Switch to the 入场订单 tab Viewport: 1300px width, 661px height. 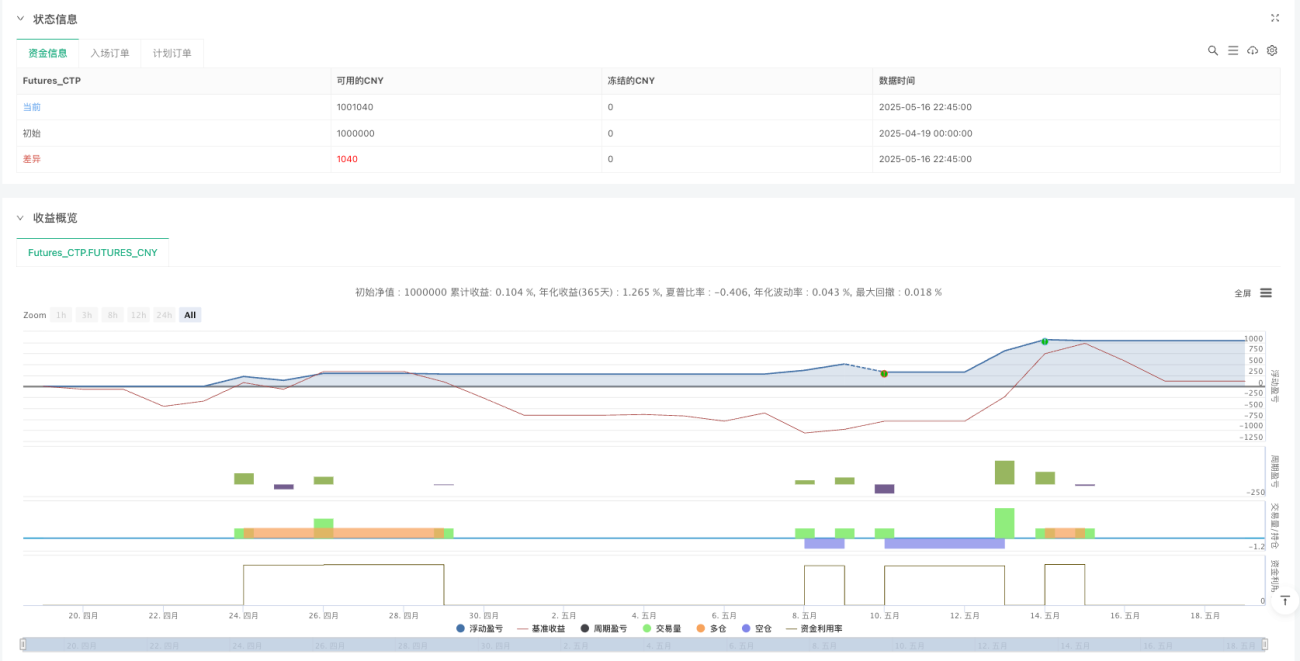coord(110,53)
